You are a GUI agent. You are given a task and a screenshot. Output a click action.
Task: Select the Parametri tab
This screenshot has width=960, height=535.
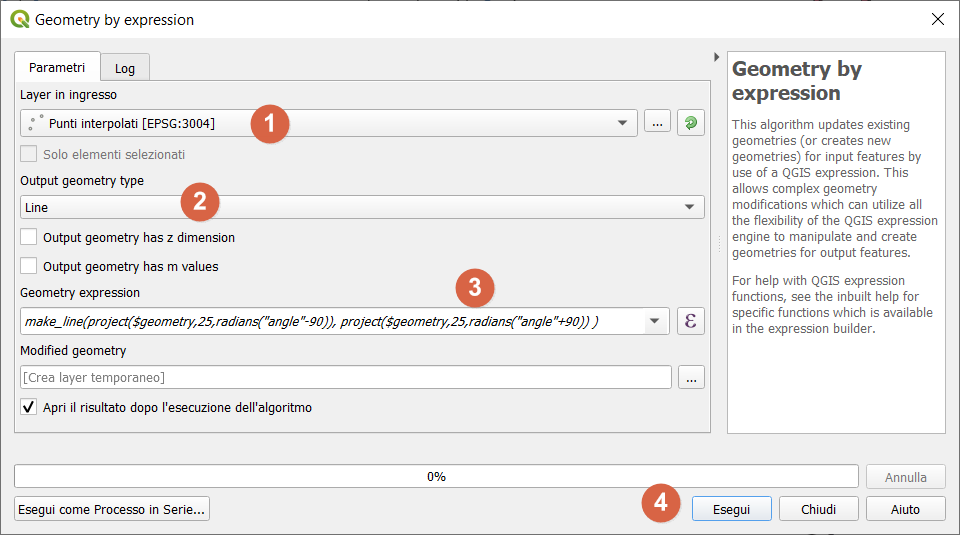click(57, 68)
